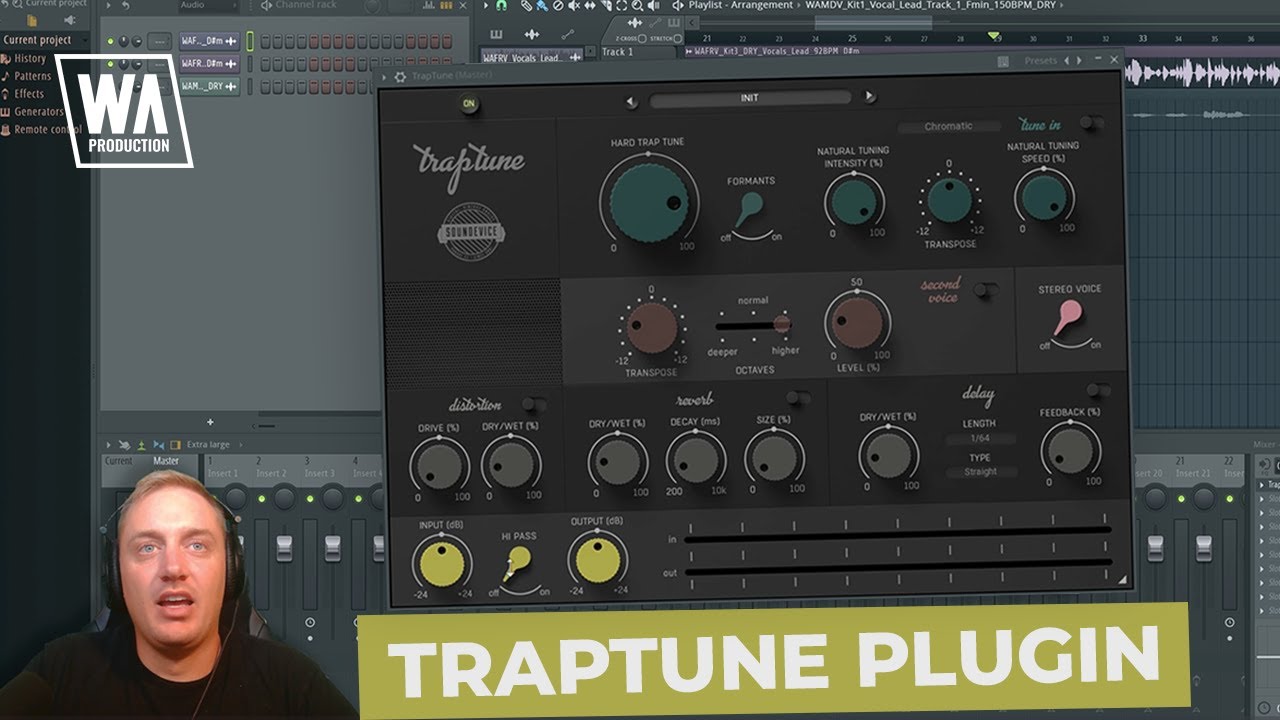Click the Input dB knob

coord(441,563)
